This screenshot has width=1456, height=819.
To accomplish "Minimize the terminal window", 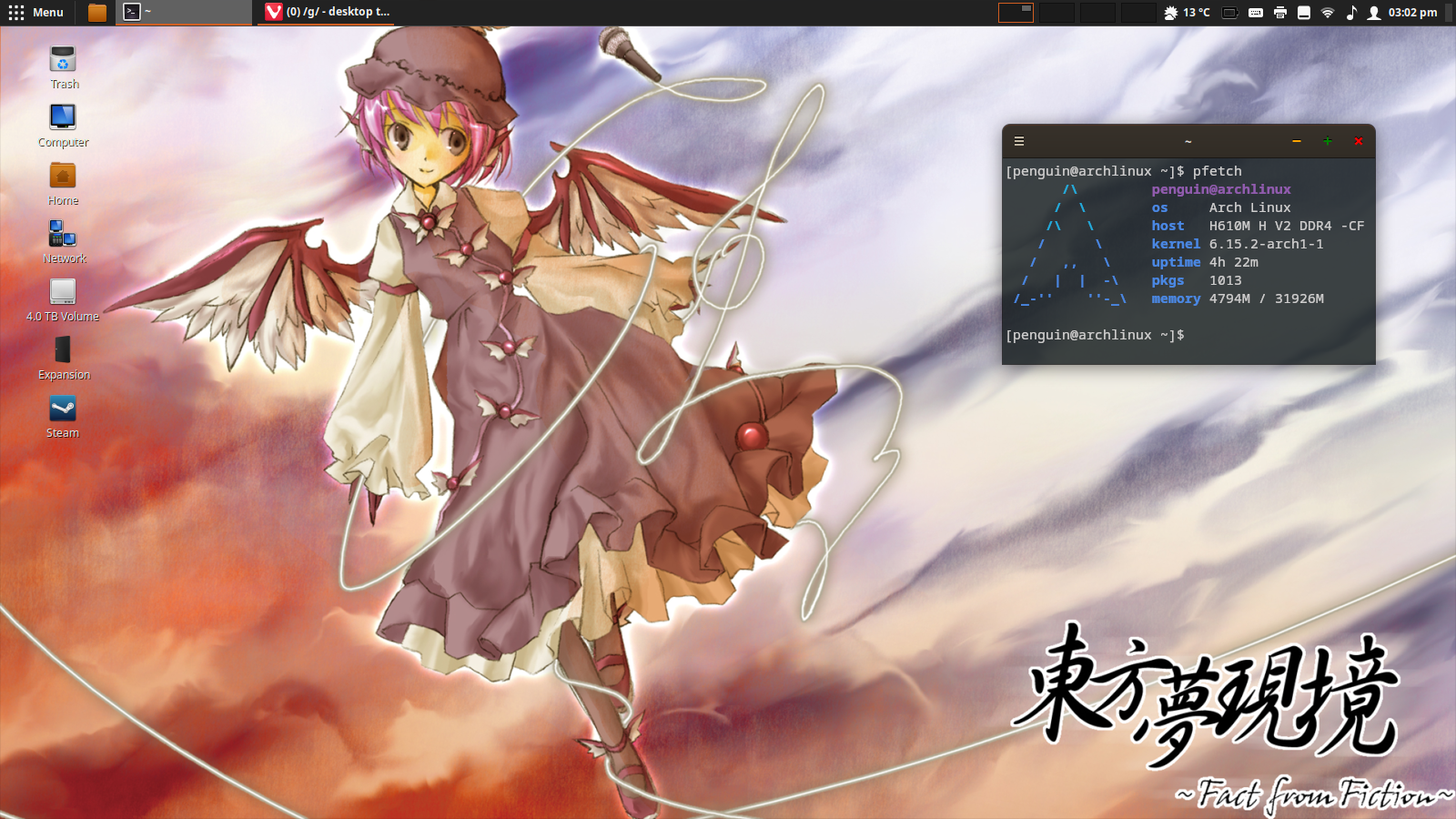I will [x=1297, y=141].
